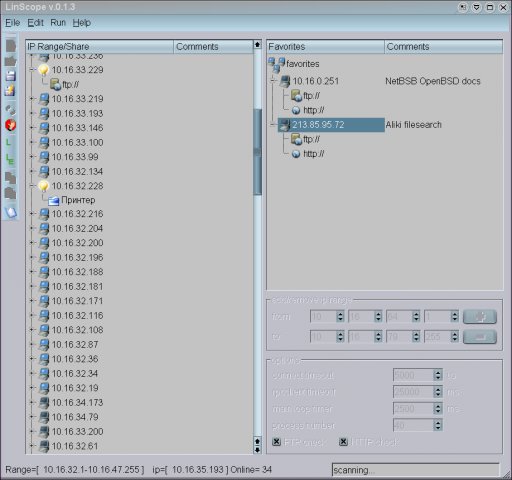Click the last octet field in to row
The width and height of the screenshot is (512, 480).
click(441, 337)
